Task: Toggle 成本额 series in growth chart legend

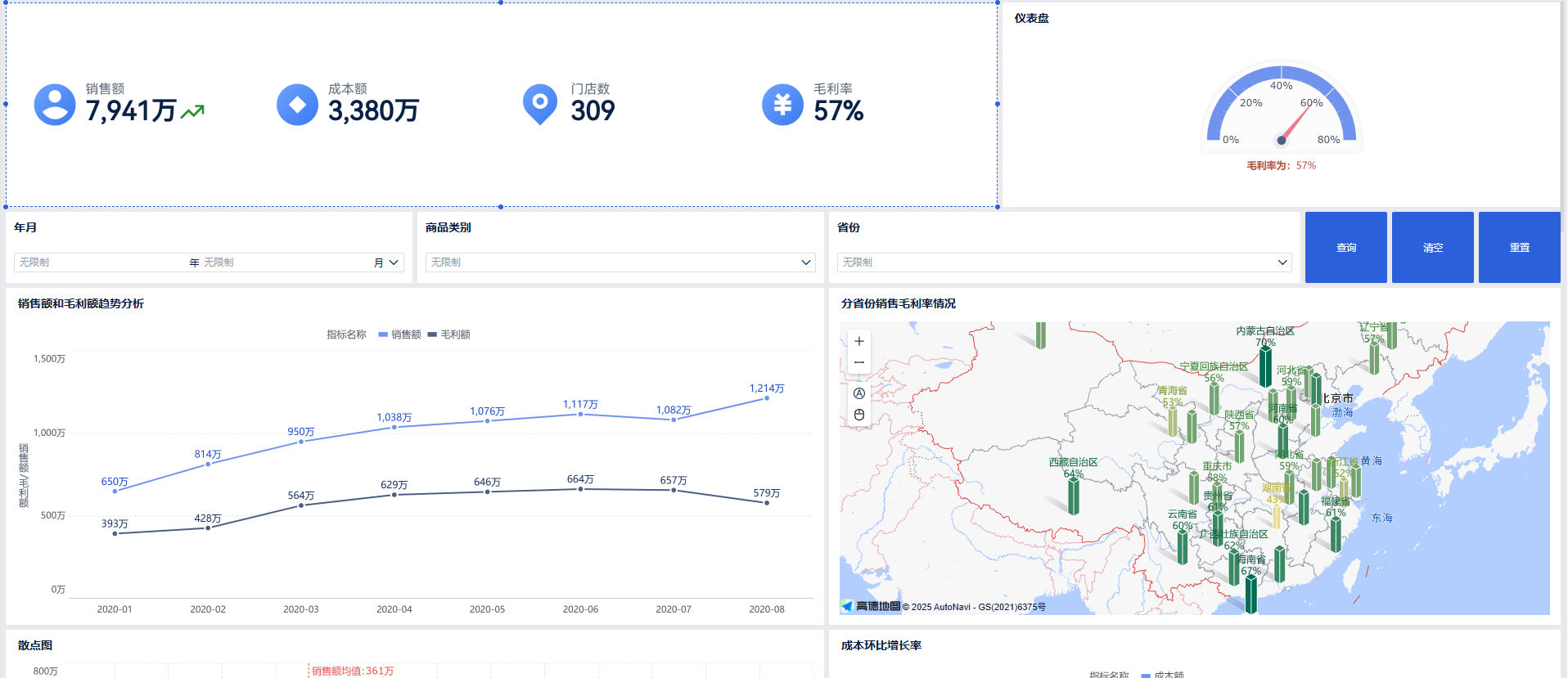Action: click(1162, 675)
